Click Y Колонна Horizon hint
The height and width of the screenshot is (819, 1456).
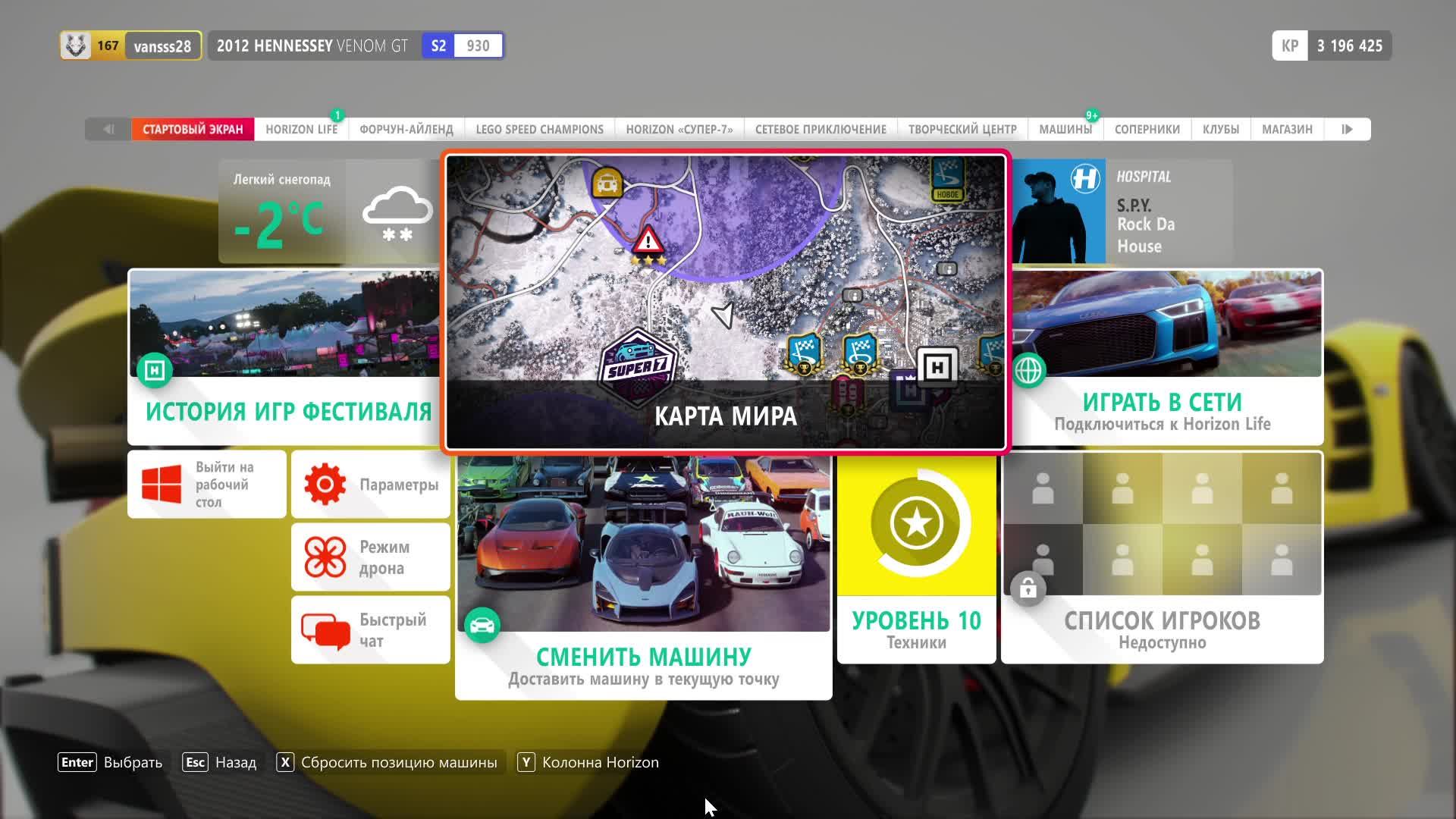588,762
